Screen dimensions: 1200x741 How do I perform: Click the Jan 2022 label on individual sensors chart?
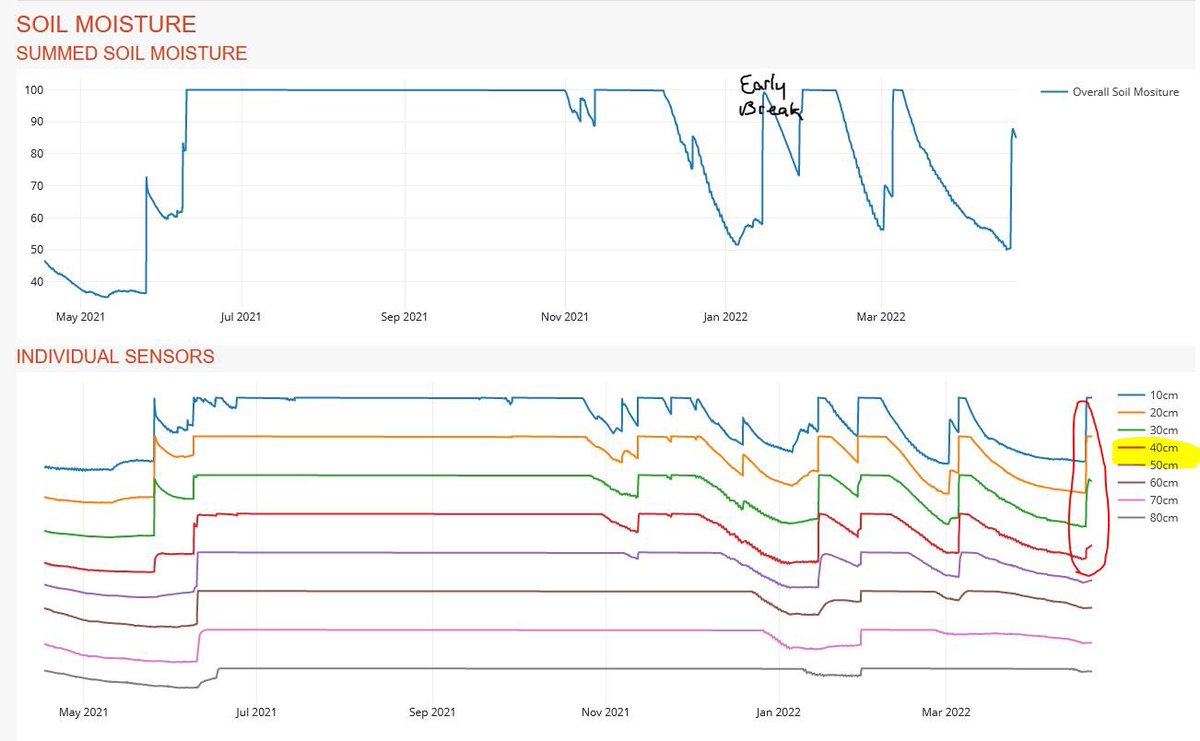tap(779, 713)
